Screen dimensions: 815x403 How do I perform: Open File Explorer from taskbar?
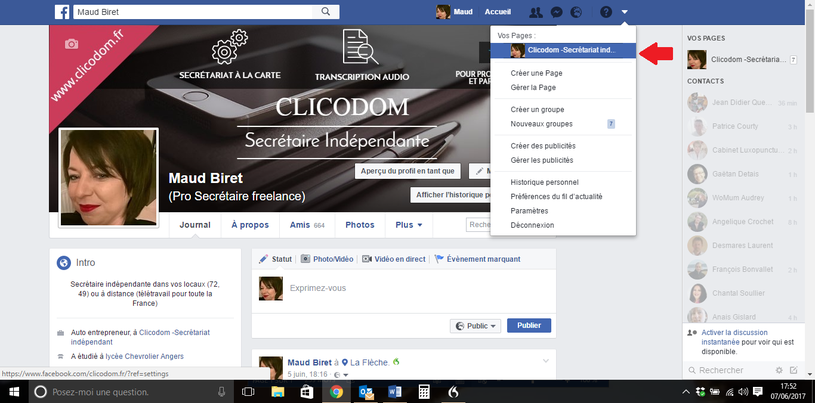coord(278,392)
